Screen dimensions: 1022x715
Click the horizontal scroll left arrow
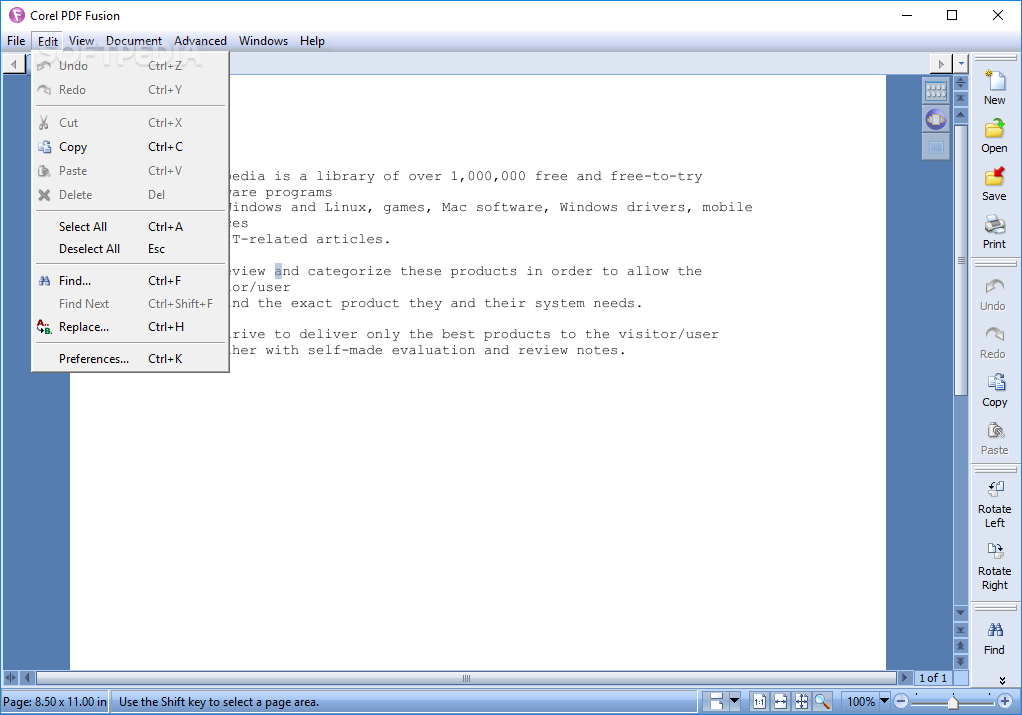pos(27,678)
